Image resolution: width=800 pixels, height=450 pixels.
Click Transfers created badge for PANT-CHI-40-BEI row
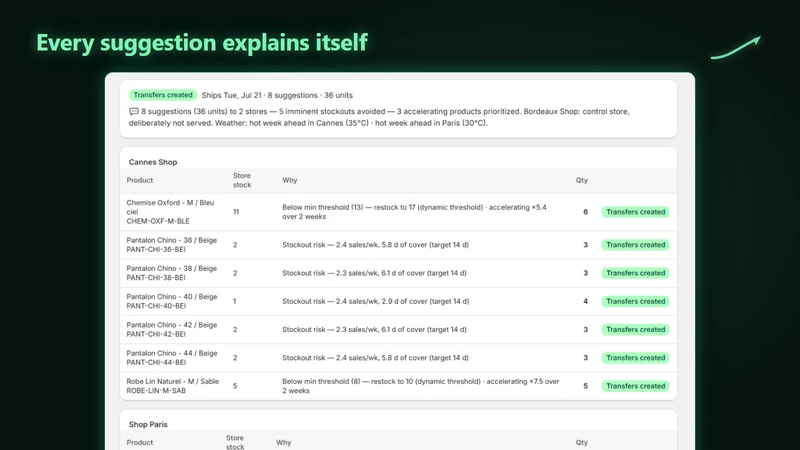[x=635, y=301]
